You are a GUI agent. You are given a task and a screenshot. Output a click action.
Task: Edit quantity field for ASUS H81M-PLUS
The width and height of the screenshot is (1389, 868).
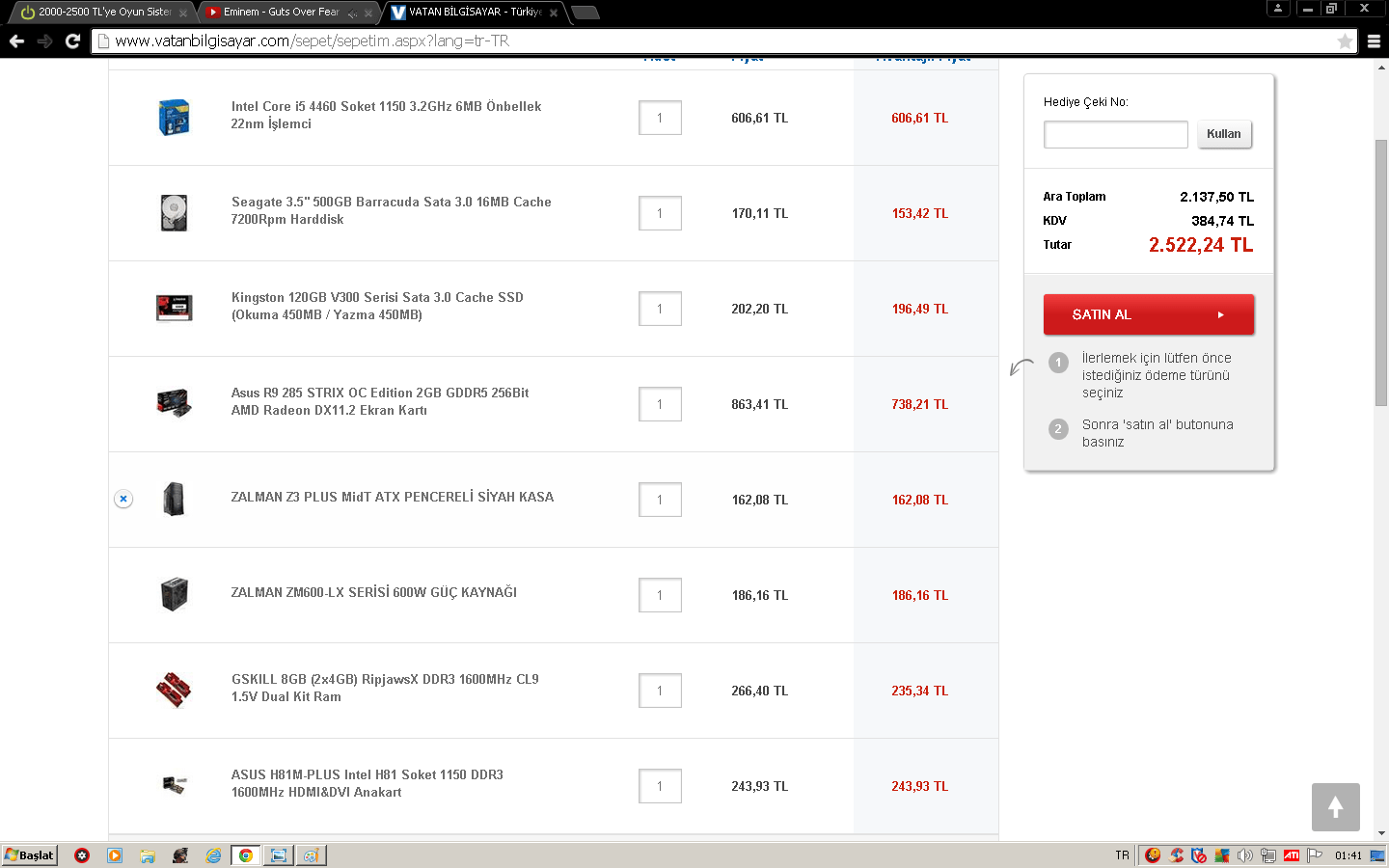[x=660, y=786]
